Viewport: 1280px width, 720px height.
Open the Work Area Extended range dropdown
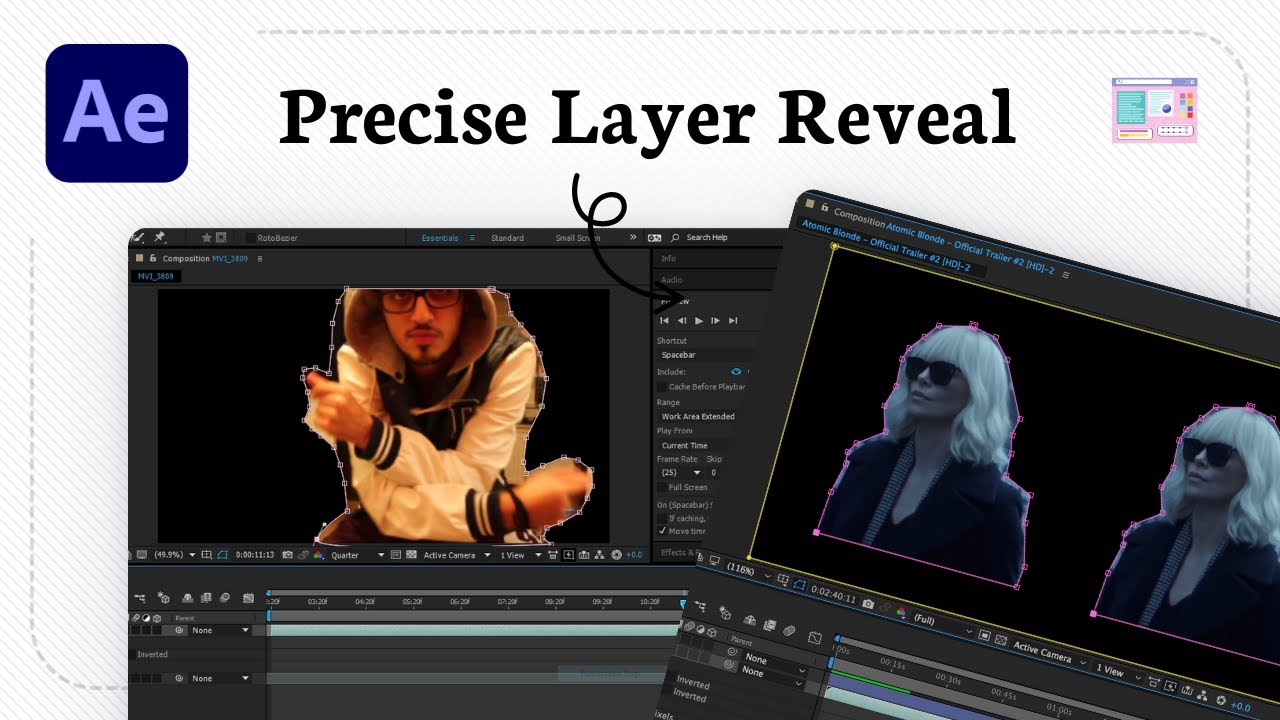[698, 416]
